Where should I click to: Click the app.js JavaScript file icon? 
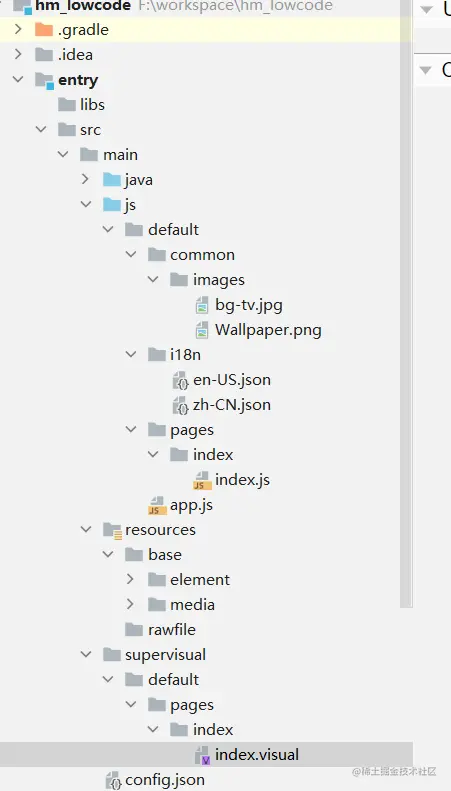point(157,505)
